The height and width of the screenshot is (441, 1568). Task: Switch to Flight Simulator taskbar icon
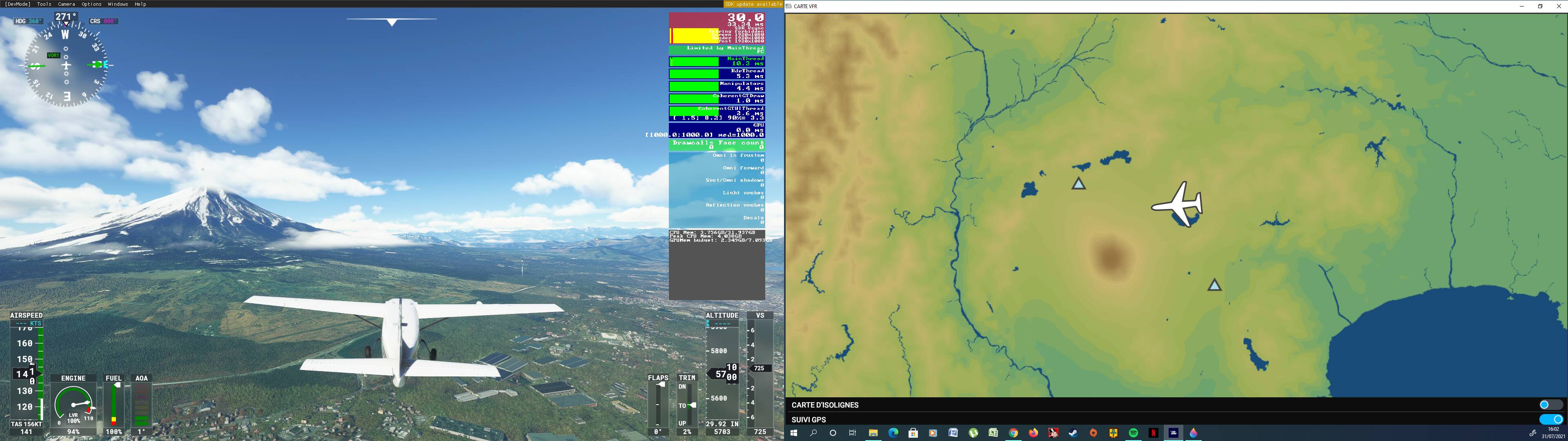pyautogui.click(x=1174, y=433)
